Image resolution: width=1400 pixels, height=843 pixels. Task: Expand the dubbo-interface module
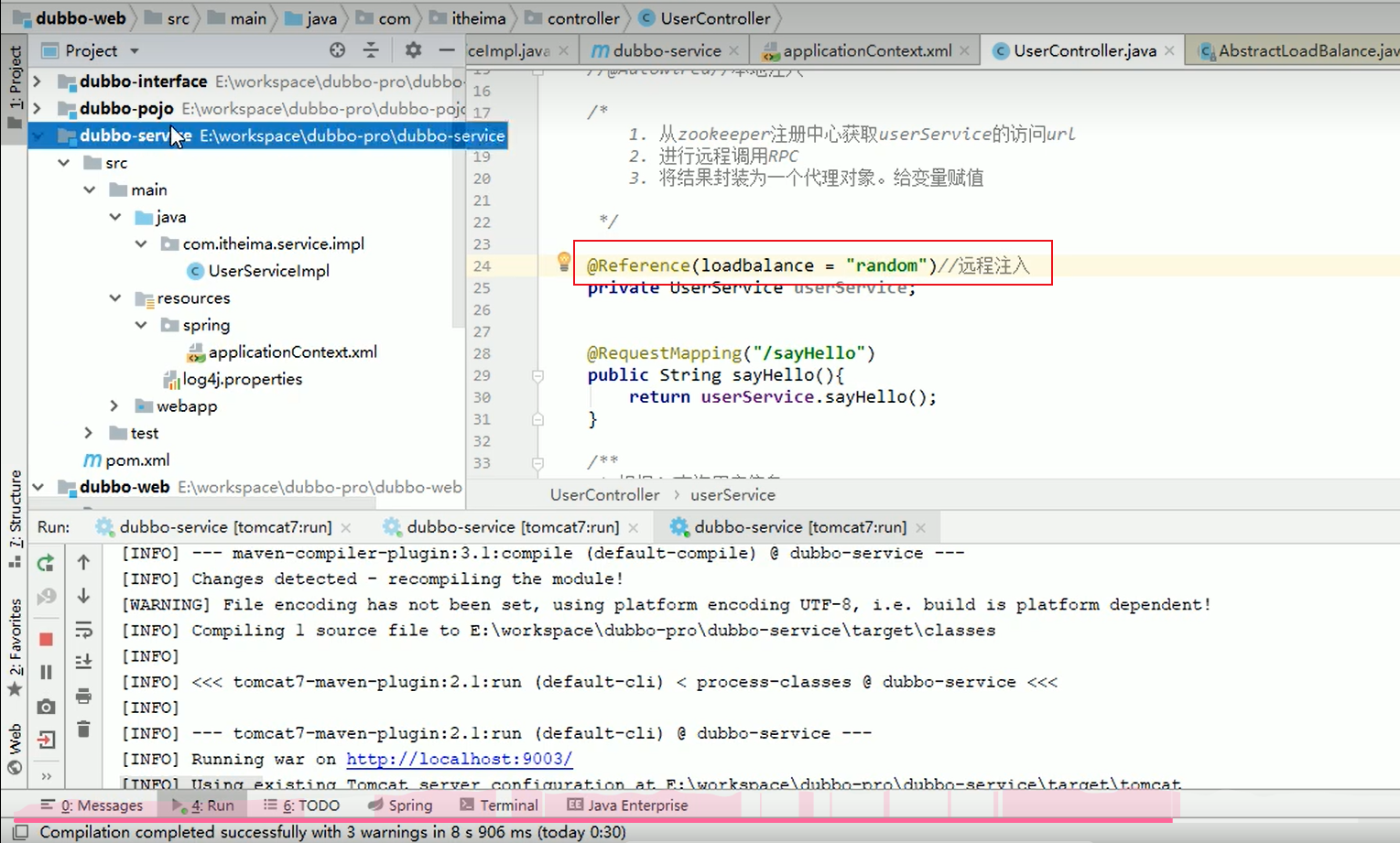(x=38, y=81)
